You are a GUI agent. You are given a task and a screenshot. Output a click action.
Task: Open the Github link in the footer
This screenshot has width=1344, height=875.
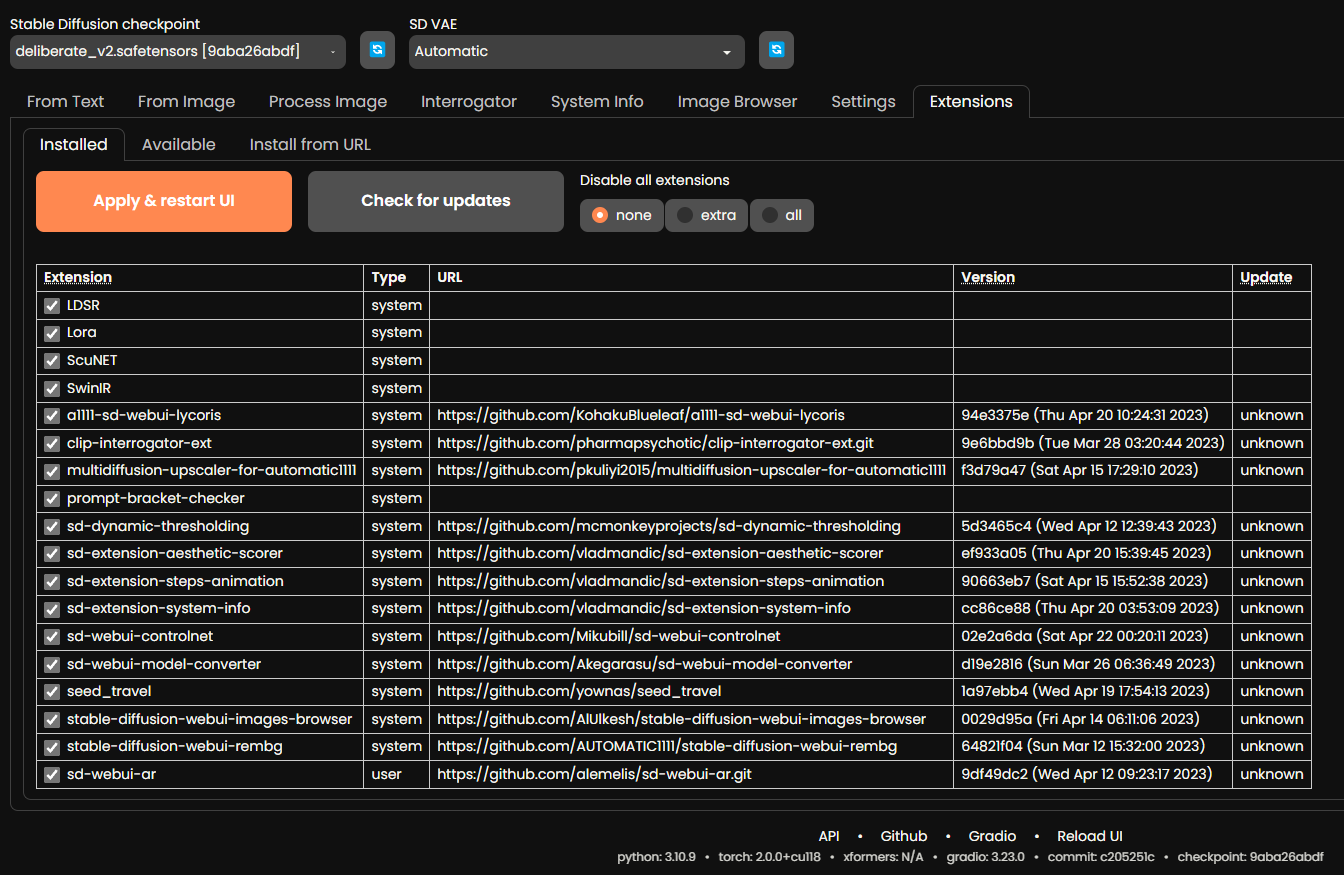pyautogui.click(x=903, y=836)
